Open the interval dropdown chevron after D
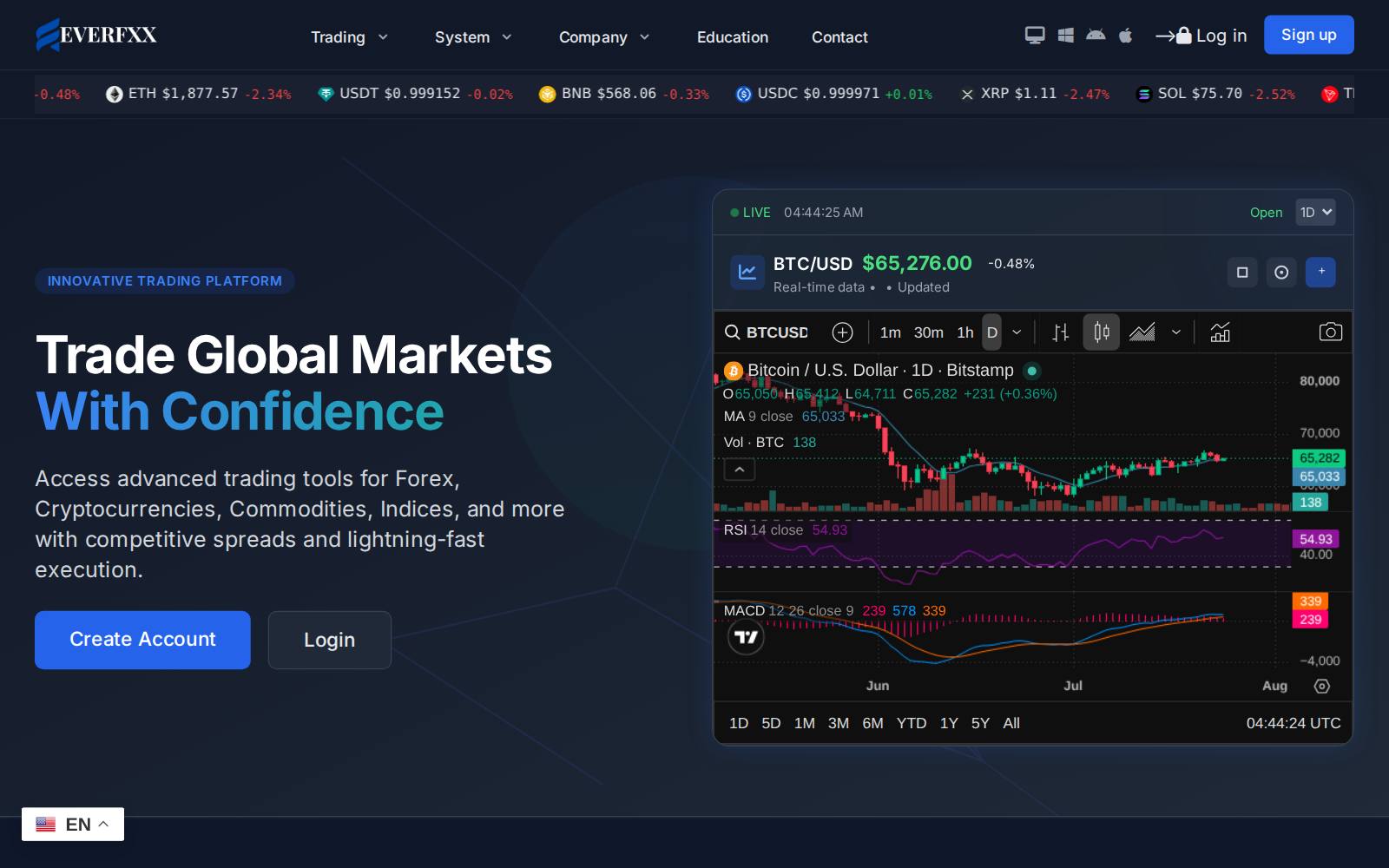The image size is (1389, 868). pos(1017,332)
